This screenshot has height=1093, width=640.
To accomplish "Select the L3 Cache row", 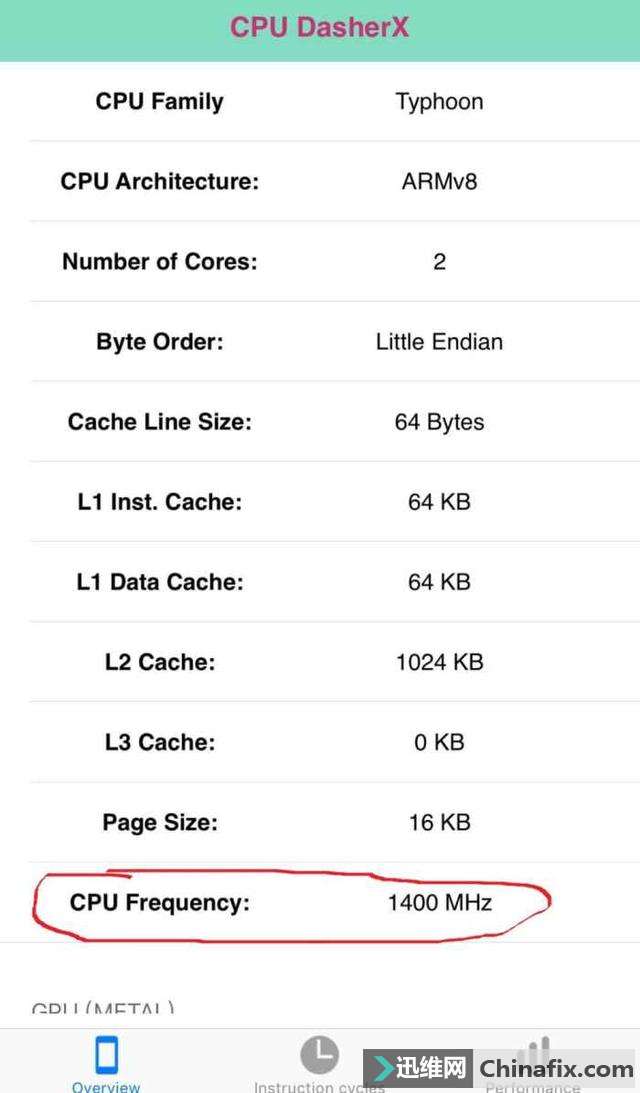I will coord(320,742).
